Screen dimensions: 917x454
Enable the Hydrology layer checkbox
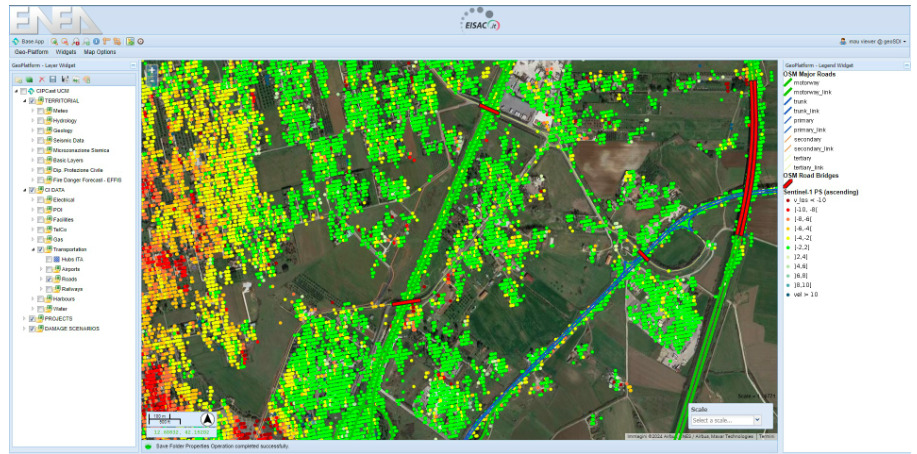click(41, 120)
